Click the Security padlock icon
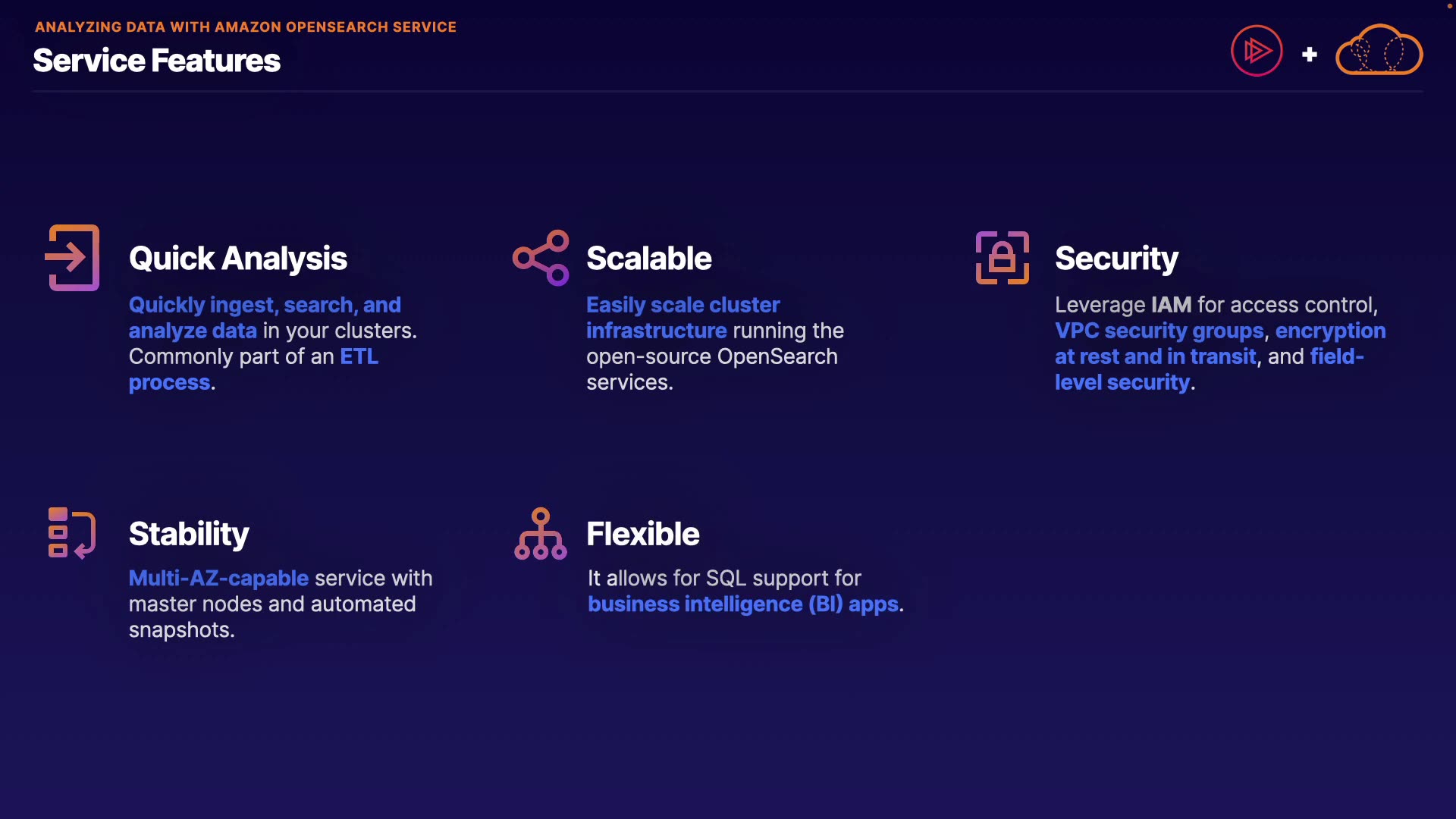This screenshot has width=1456, height=819. coord(1002,258)
